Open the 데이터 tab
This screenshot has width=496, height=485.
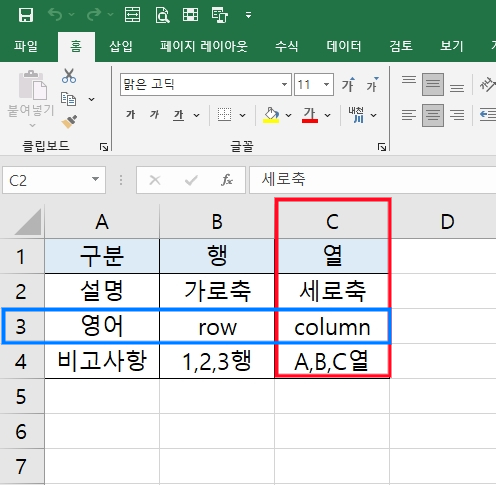[x=344, y=46]
